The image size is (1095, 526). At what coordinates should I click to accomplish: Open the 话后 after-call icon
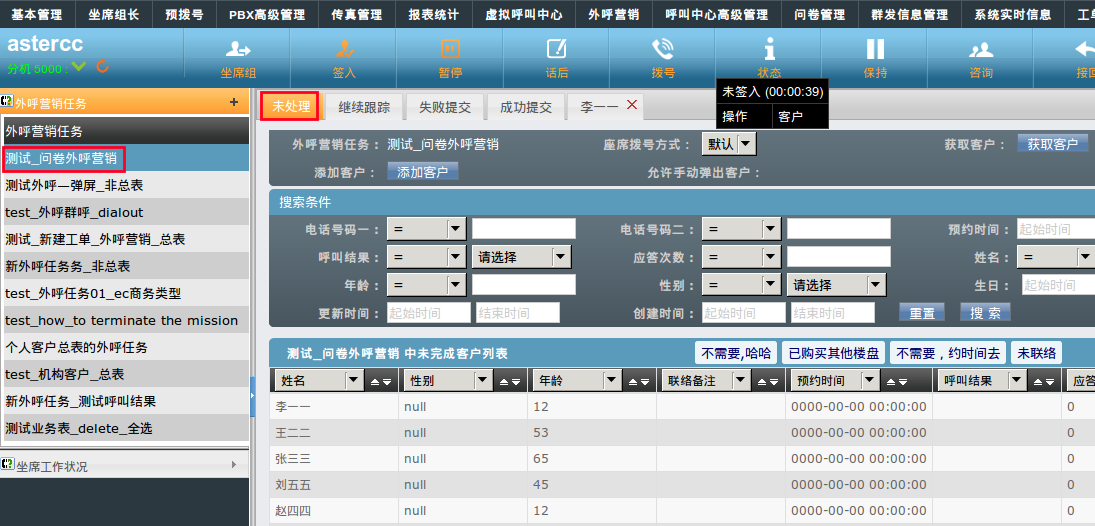[x=557, y=49]
